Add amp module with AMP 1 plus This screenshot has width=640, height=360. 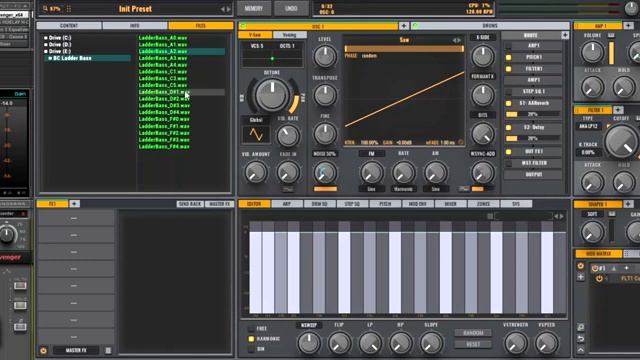click(x=629, y=26)
